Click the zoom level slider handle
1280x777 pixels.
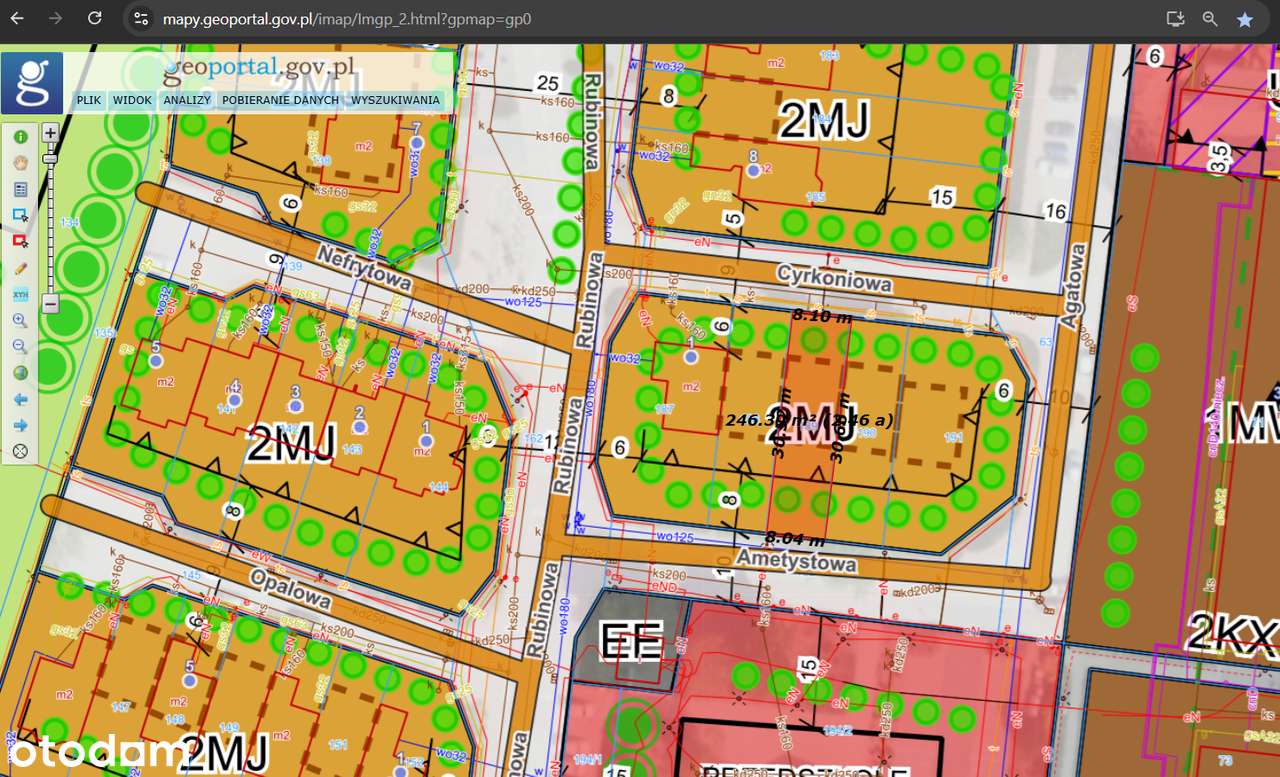coord(48,159)
